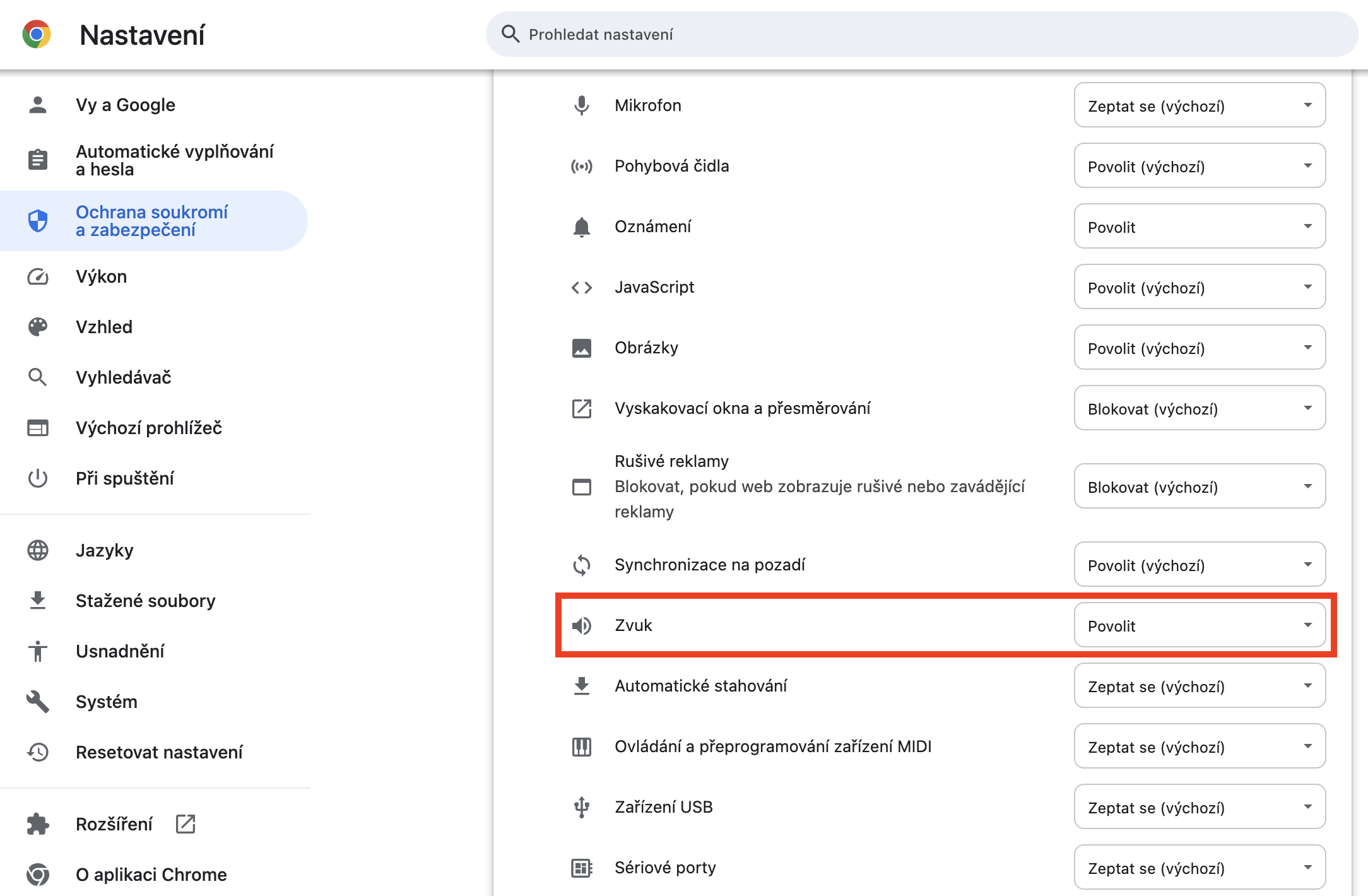The height and width of the screenshot is (896, 1368).
Task: Click the microphone icon next to Mikrofon
Action: click(x=581, y=105)
